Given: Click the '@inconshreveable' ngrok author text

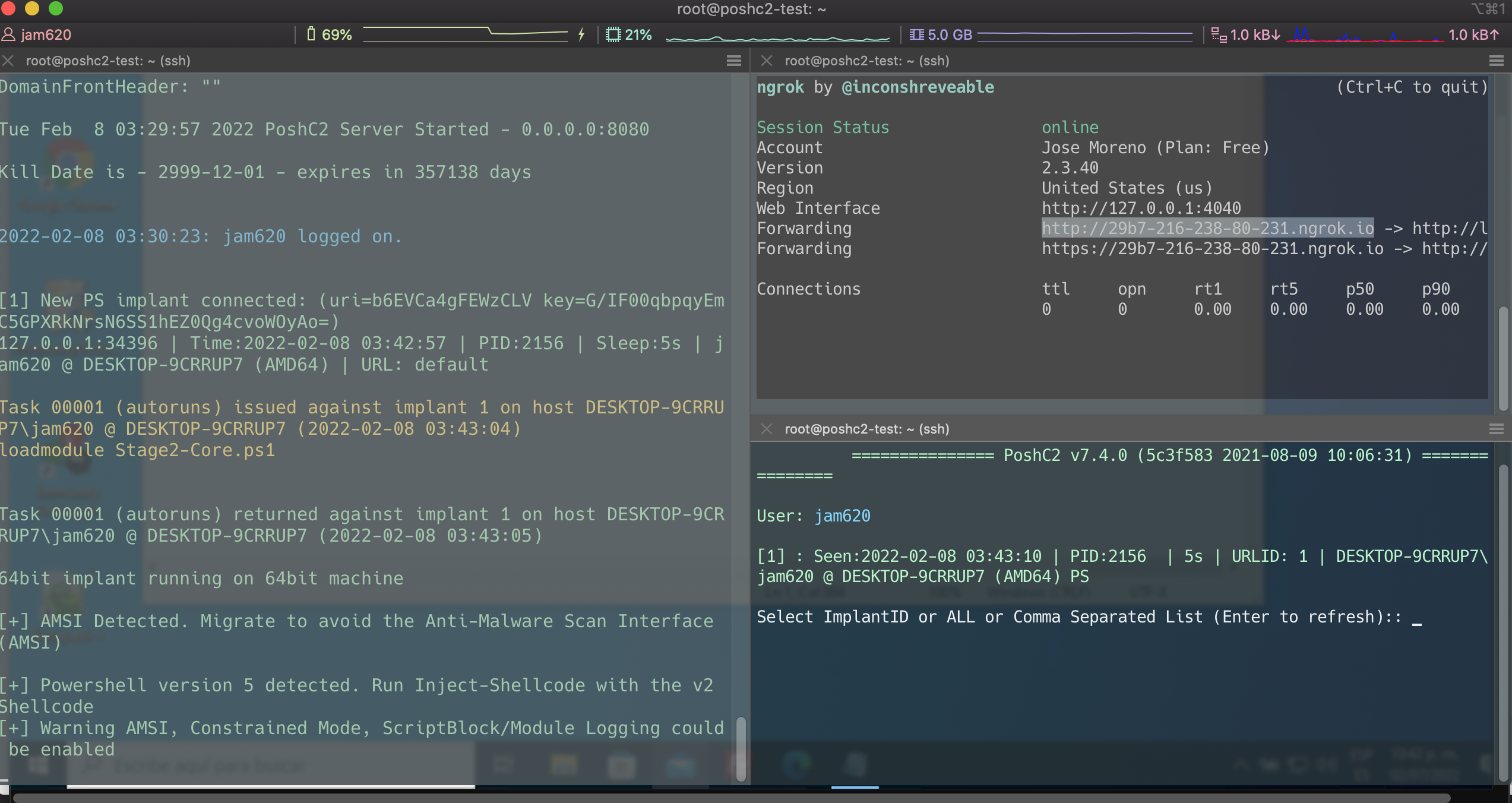Looking at the screenshot, I should point(918,87).
